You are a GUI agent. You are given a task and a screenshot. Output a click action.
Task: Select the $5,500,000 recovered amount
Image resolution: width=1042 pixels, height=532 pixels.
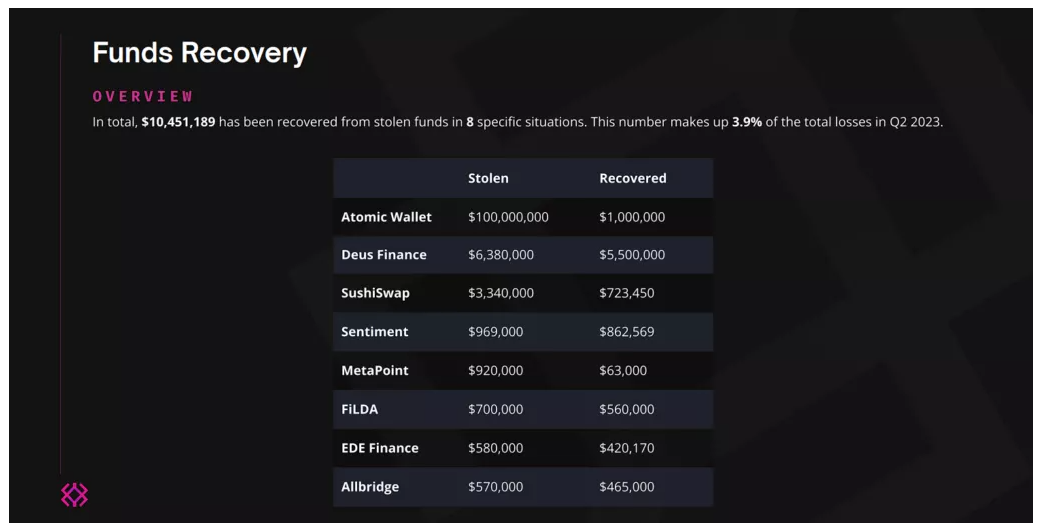point(632,255)
